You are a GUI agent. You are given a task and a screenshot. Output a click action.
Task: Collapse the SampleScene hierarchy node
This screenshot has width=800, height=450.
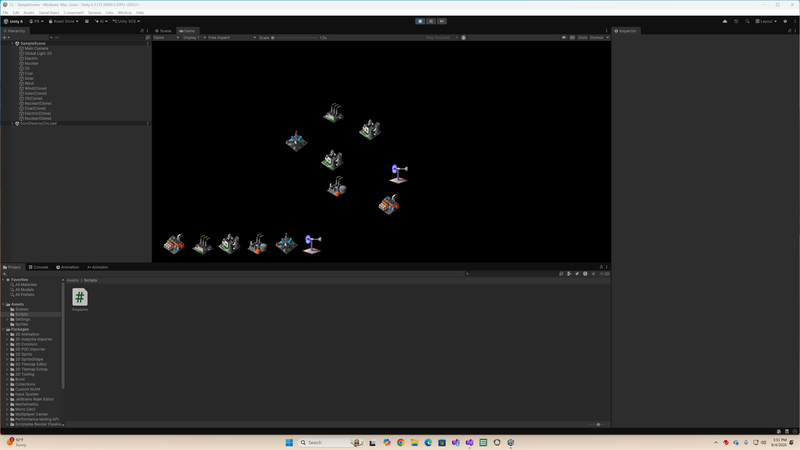tap(12, 43)
